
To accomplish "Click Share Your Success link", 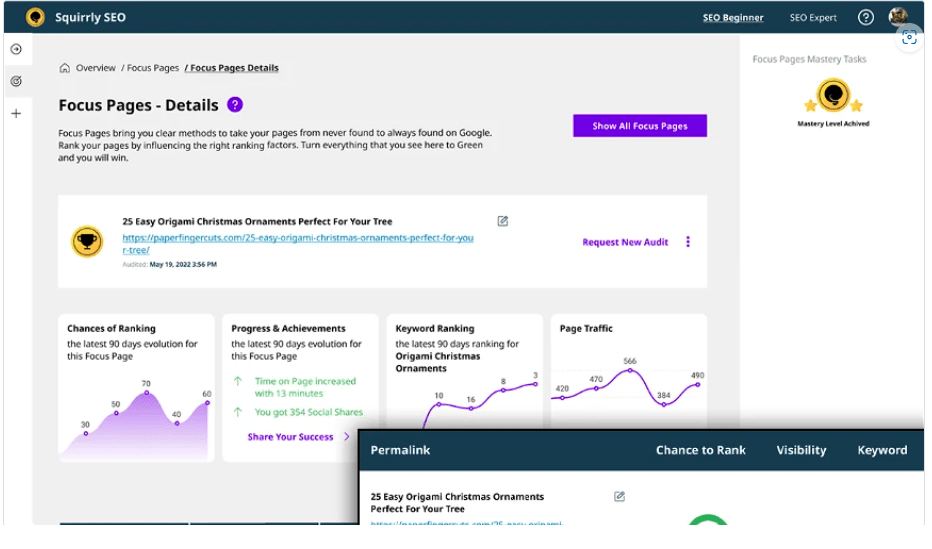I will [x=290, y=437].
